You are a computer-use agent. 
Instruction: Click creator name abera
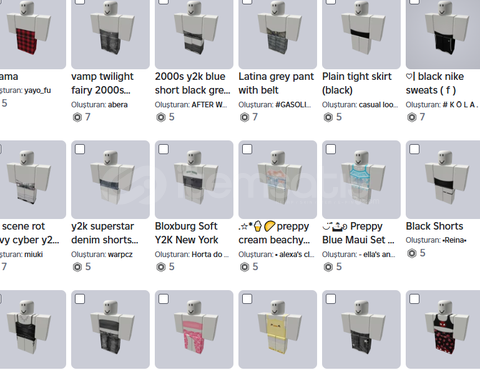tap(117, 105)
